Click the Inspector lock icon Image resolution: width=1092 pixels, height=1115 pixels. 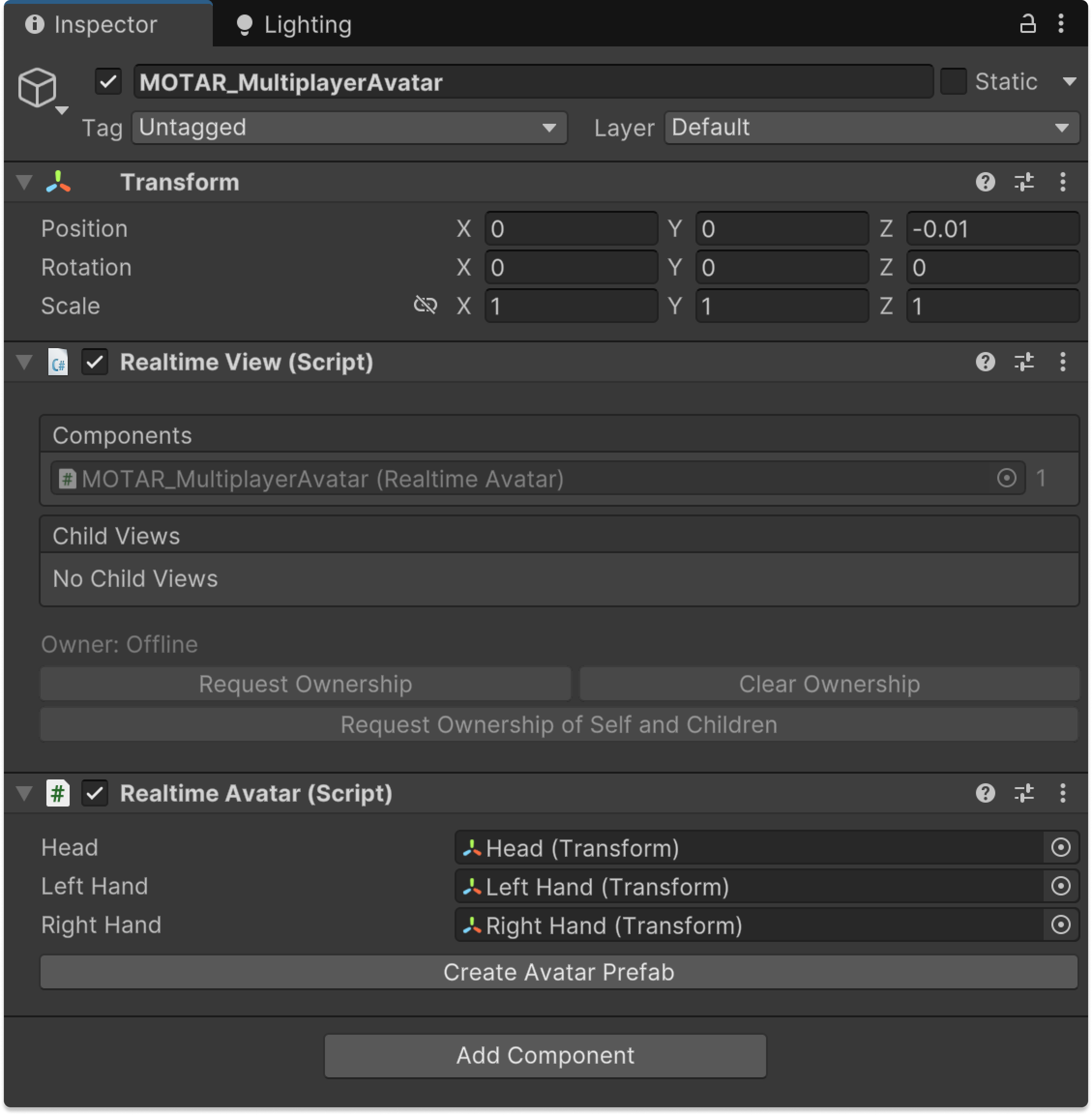[1028, 24]
